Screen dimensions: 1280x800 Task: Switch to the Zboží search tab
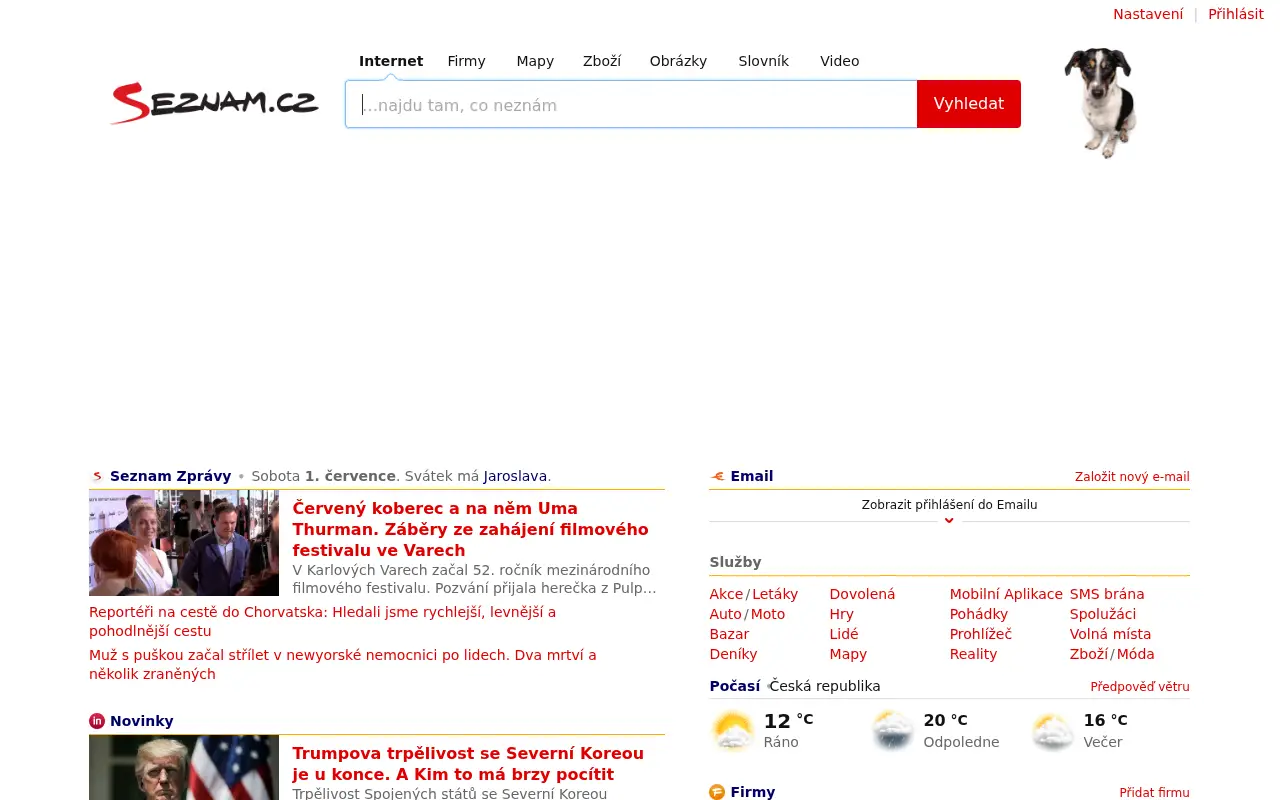(602, 61)
